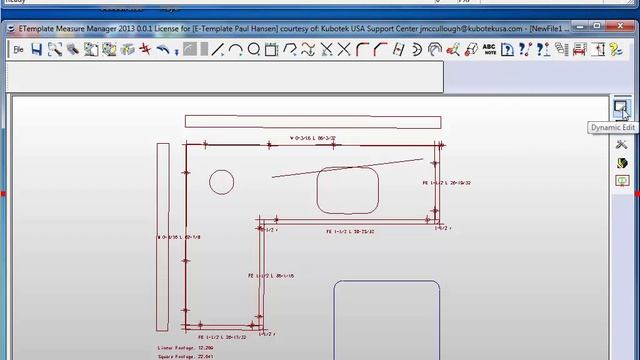The width and height of the screenshot is (640, 360).
Task: Click the boxed question mark inquiry icon
Action: 507,50
